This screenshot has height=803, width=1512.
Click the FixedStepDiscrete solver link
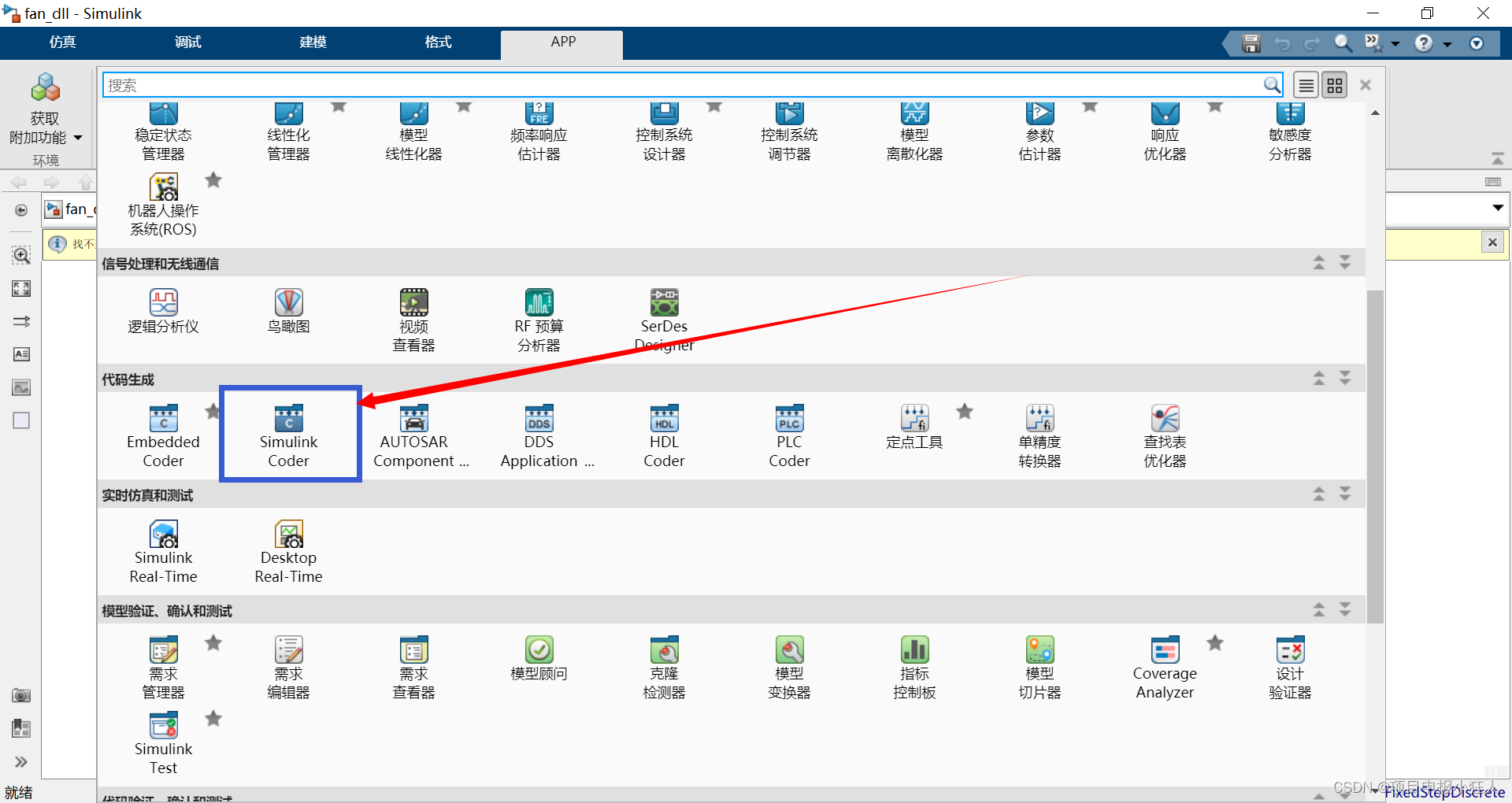click(x=1445, y=792)
